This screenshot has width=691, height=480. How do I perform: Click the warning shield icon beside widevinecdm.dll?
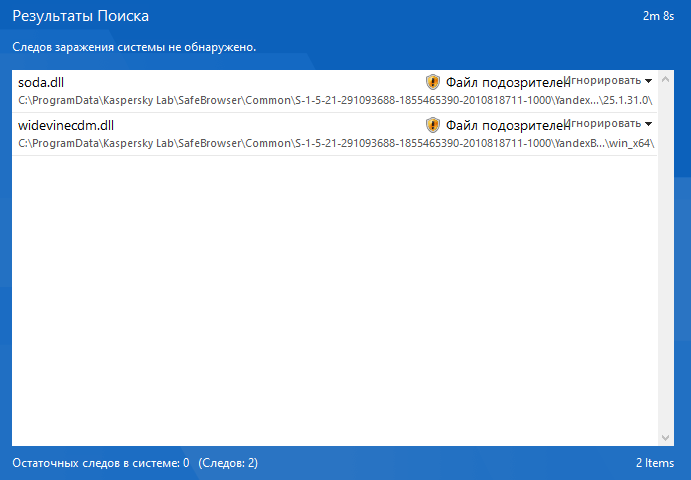[x=433, y=125]
